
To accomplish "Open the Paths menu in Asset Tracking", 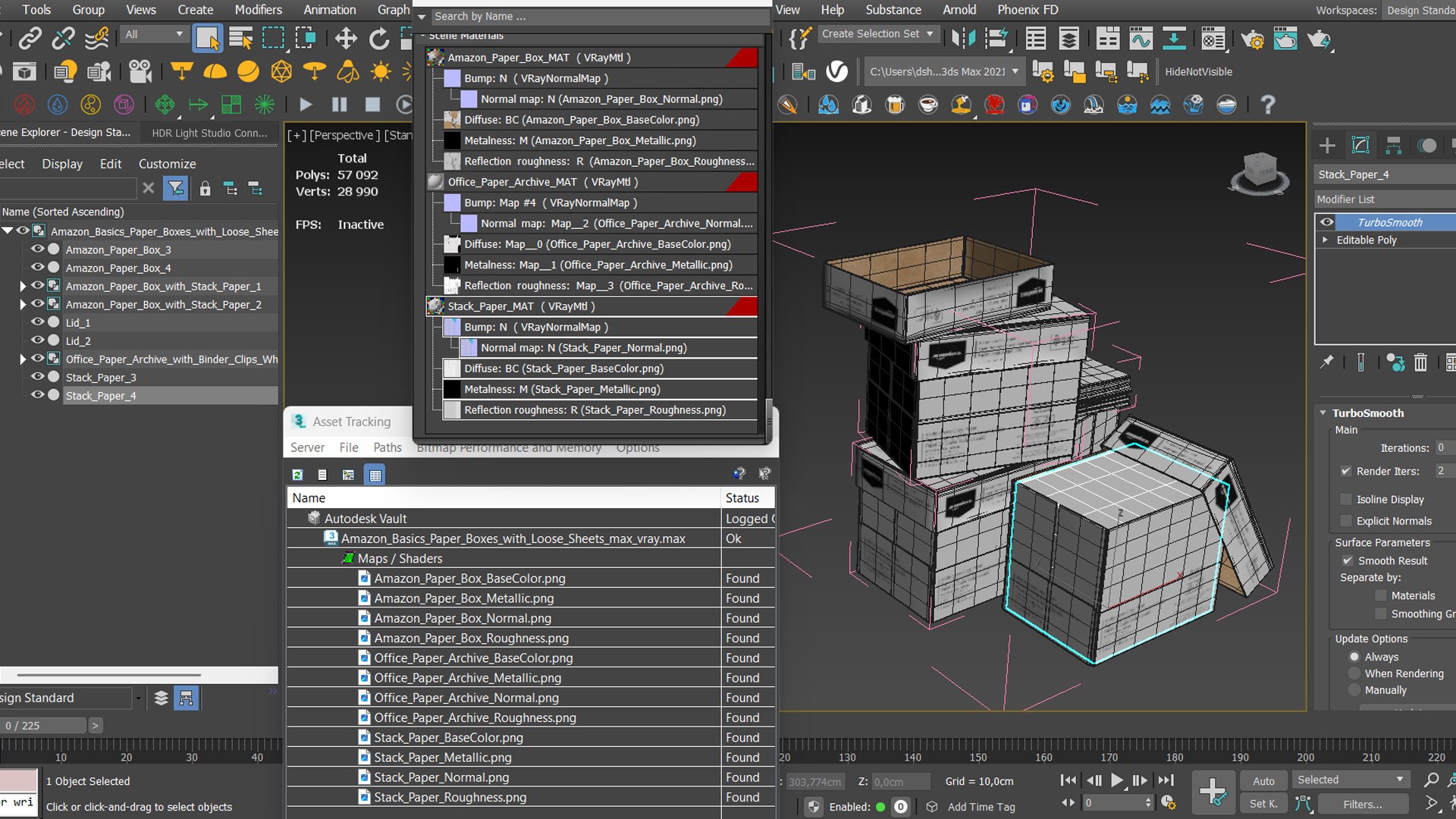I will coord(388,447).
